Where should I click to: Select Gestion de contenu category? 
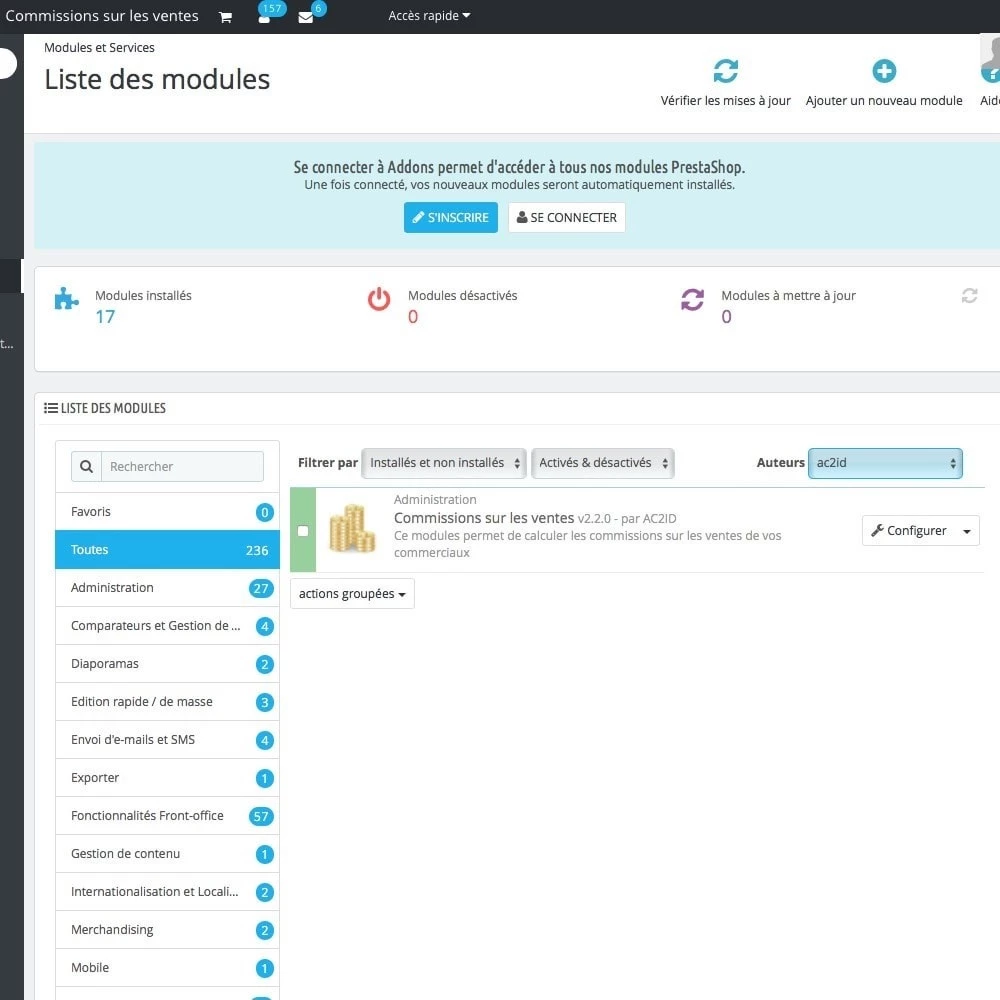[167, 853]
